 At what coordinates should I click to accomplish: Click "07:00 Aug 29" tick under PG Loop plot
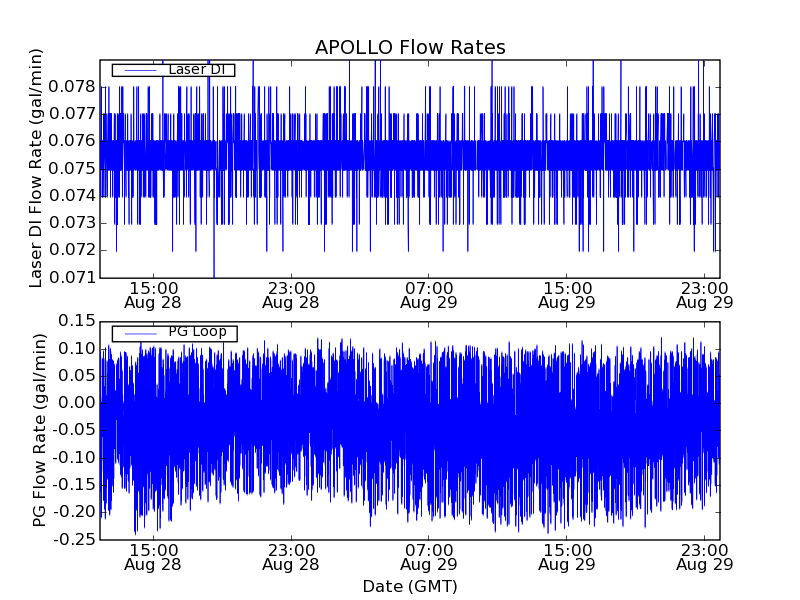point(429,557)
